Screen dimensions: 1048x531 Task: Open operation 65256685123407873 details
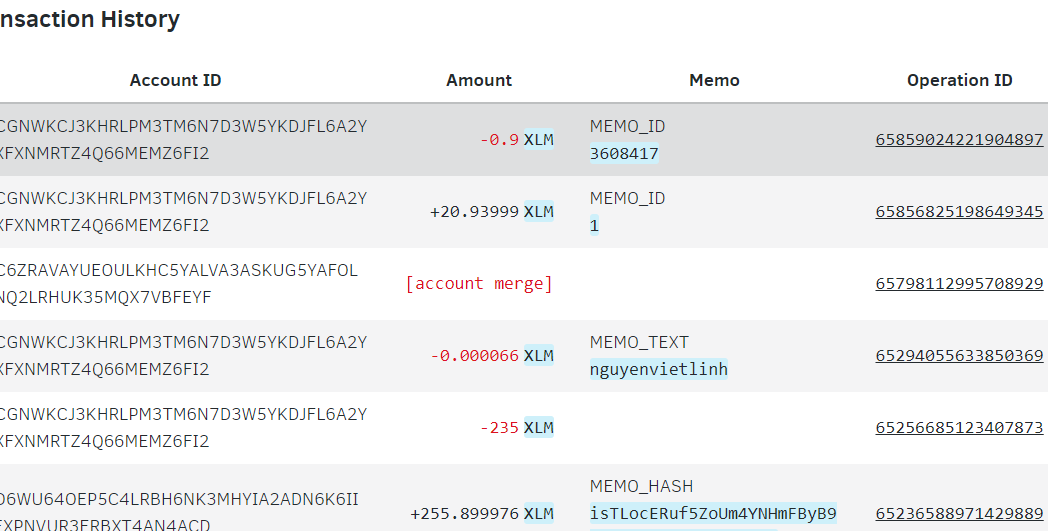click(959, 428)
